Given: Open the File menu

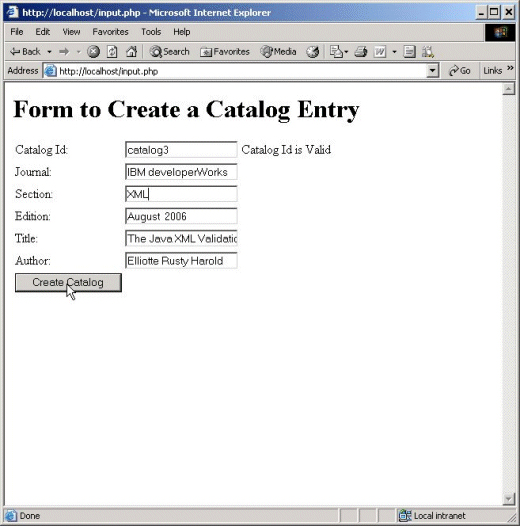Looking at the screenshot, I should tap(17, 32).
